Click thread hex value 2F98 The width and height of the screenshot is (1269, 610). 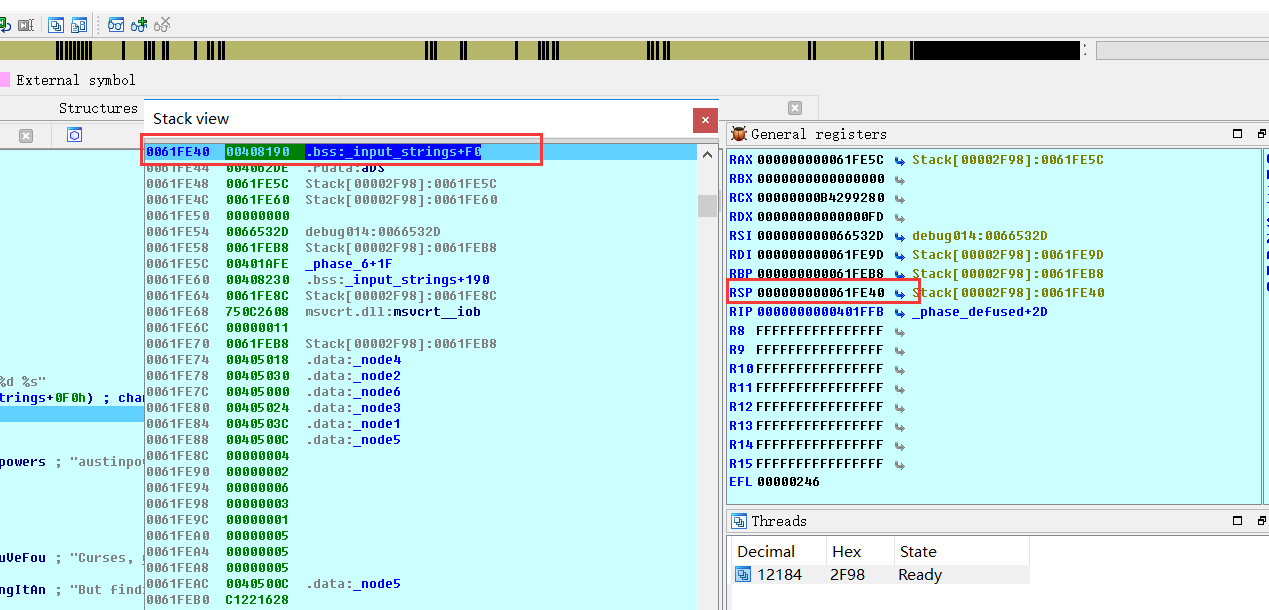tap(846, 575)
